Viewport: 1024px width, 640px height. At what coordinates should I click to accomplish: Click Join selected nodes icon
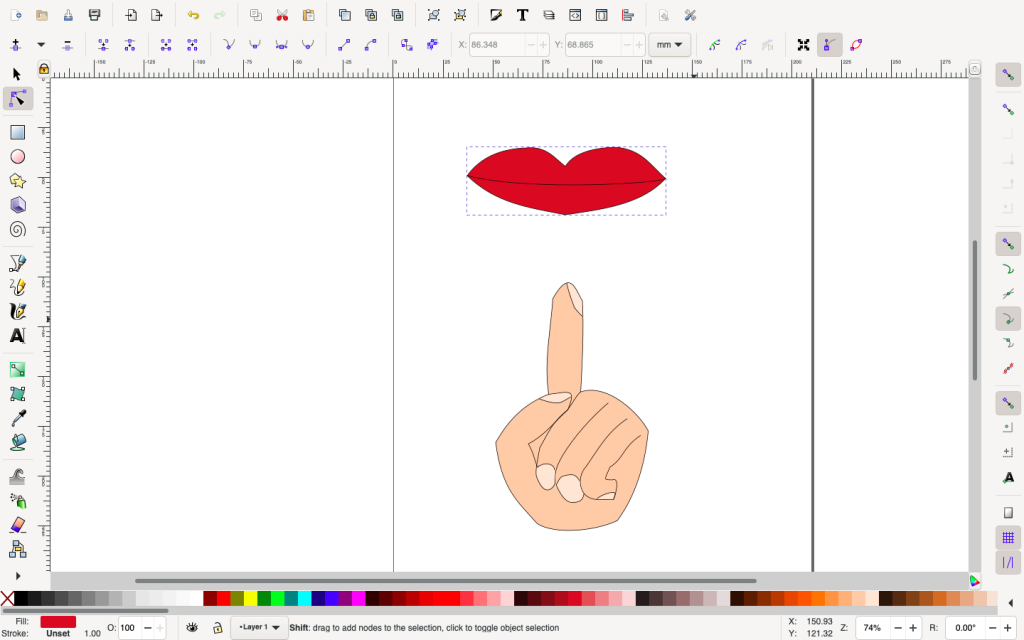pos(103,44)
